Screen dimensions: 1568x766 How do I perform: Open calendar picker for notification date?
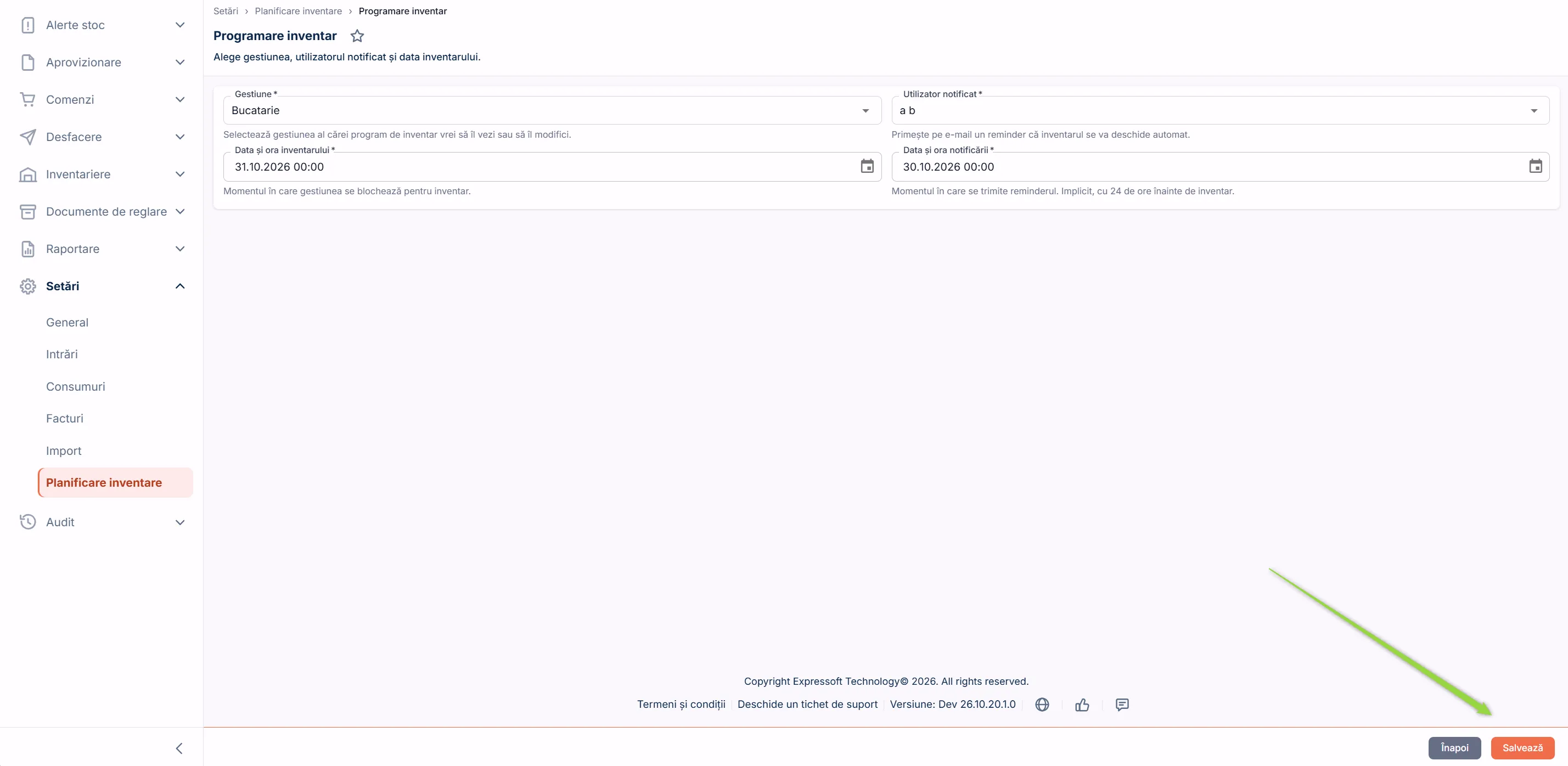coord(1535,166)
